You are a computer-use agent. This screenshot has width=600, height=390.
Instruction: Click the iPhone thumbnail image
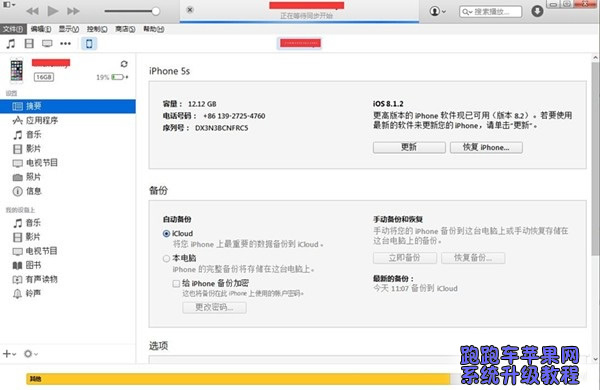click(16, 70)
